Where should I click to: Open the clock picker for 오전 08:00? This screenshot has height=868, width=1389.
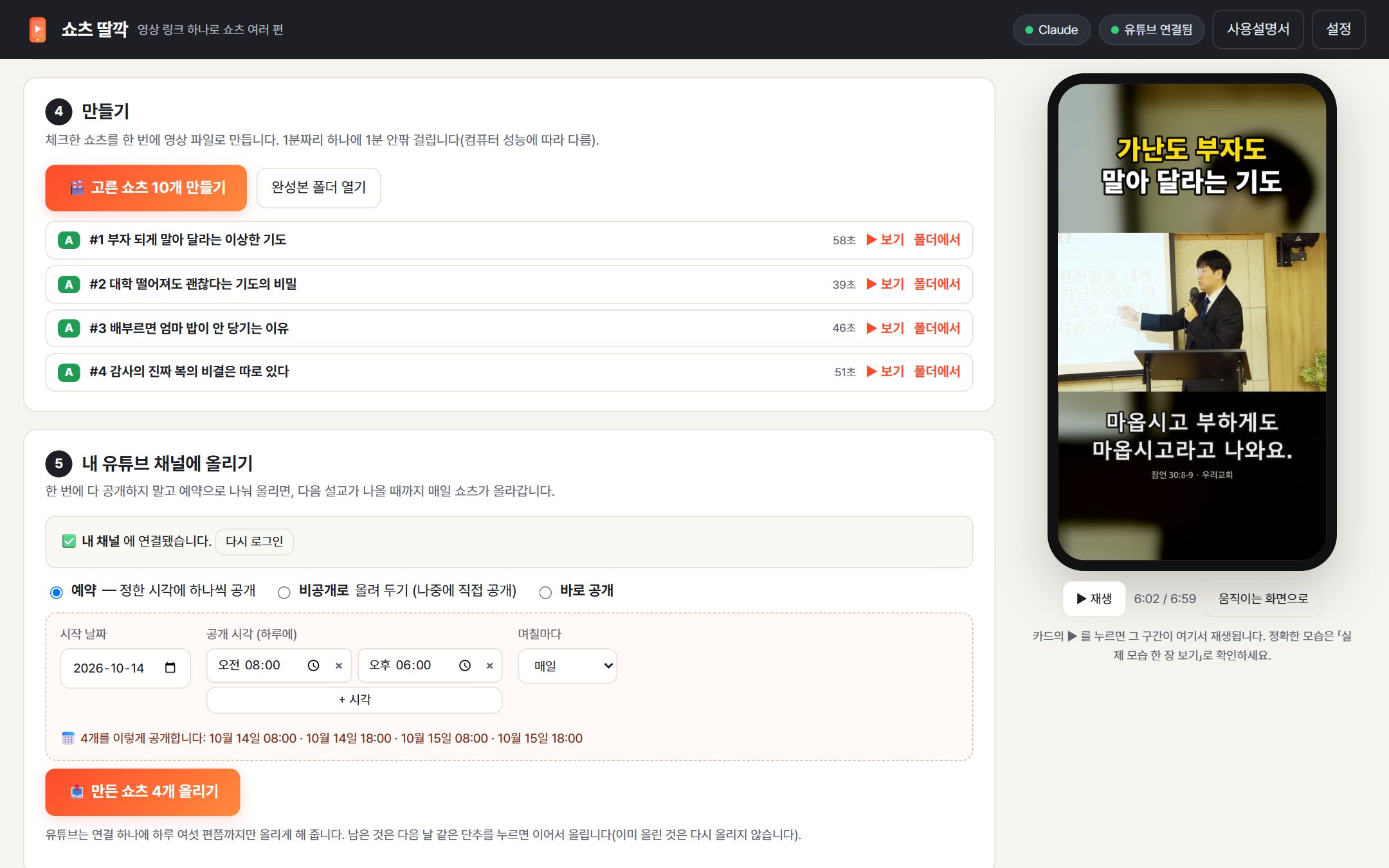(313, 665)
